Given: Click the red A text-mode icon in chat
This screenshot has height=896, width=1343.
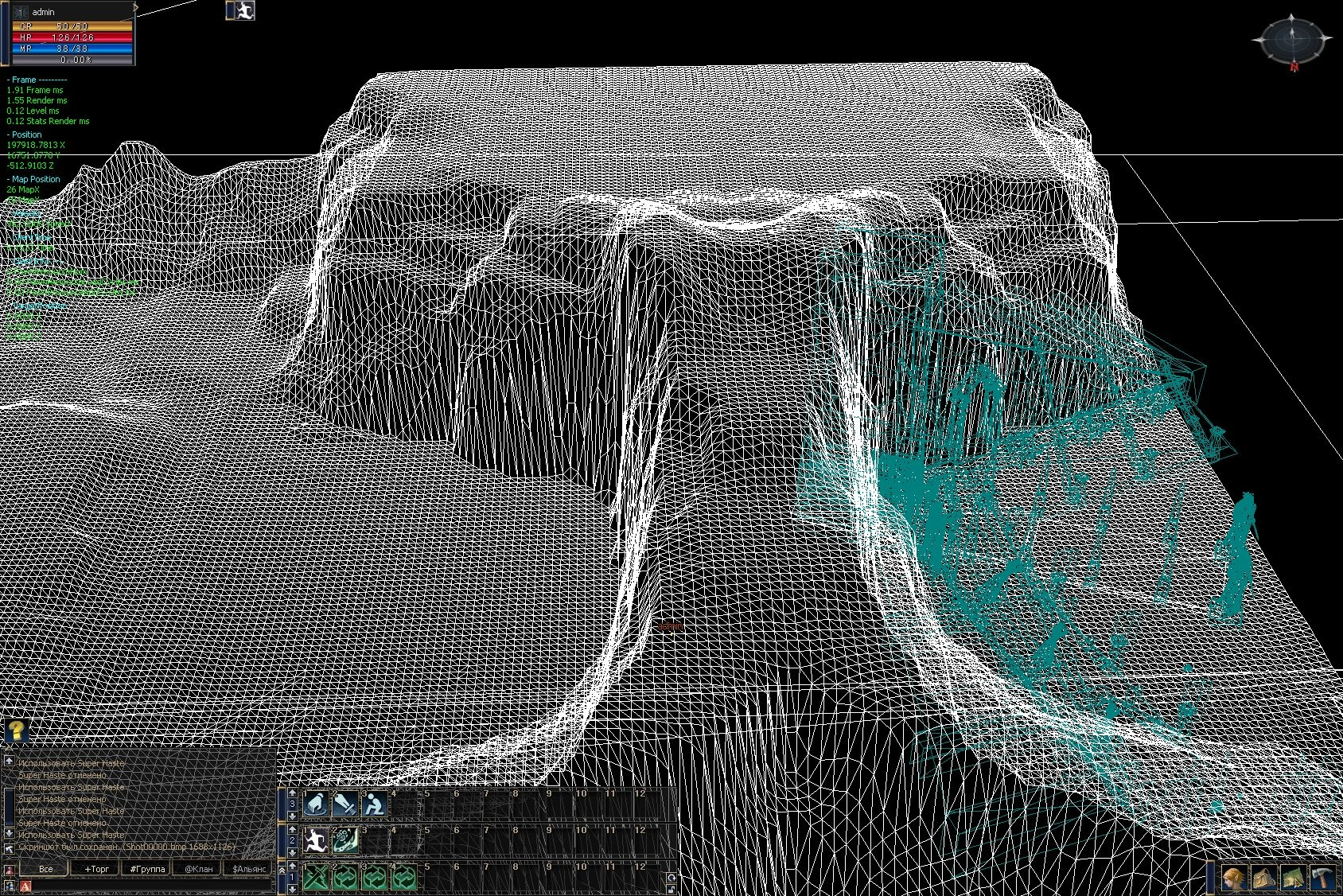Looking at the screenshot, I should 25,886.
